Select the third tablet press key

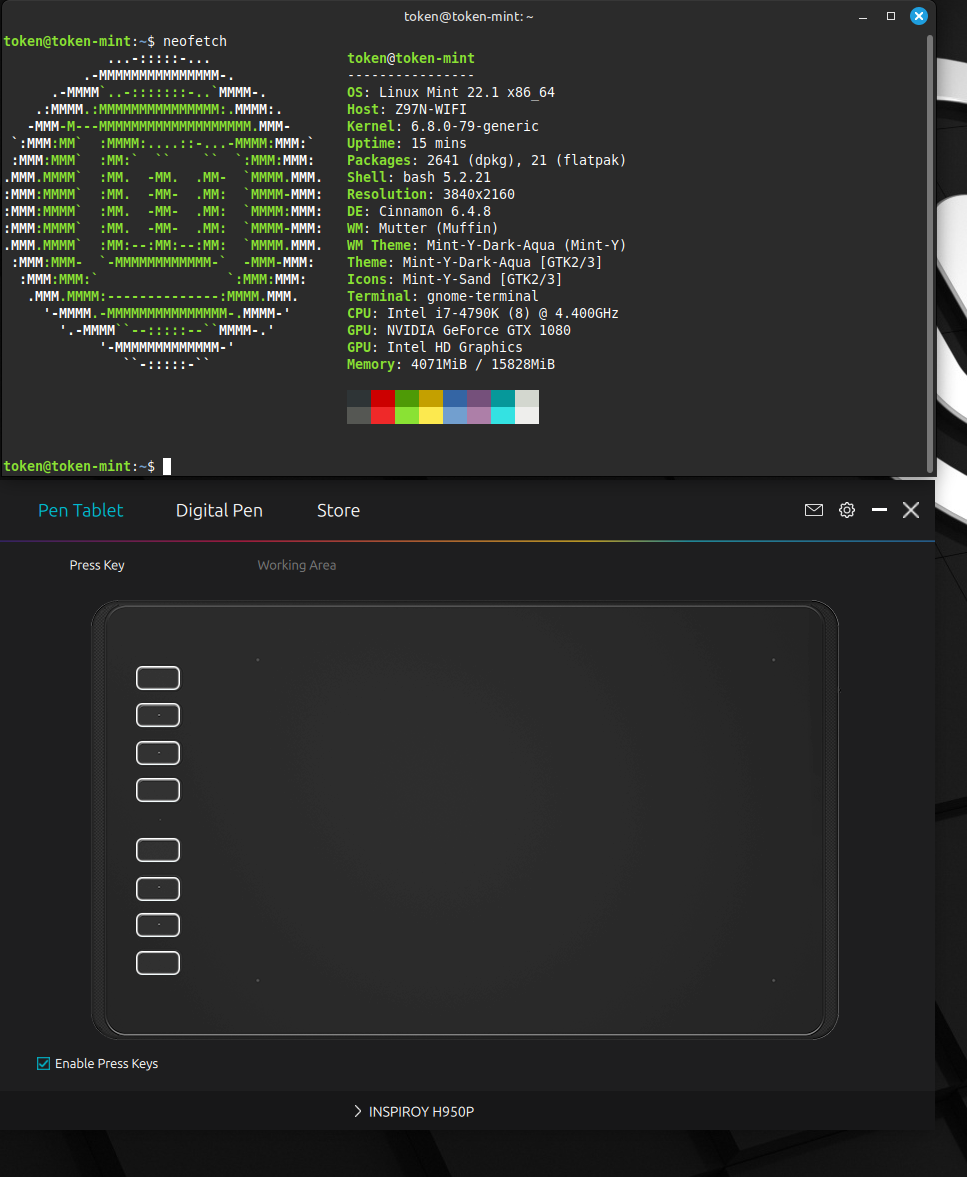point(158,752)
